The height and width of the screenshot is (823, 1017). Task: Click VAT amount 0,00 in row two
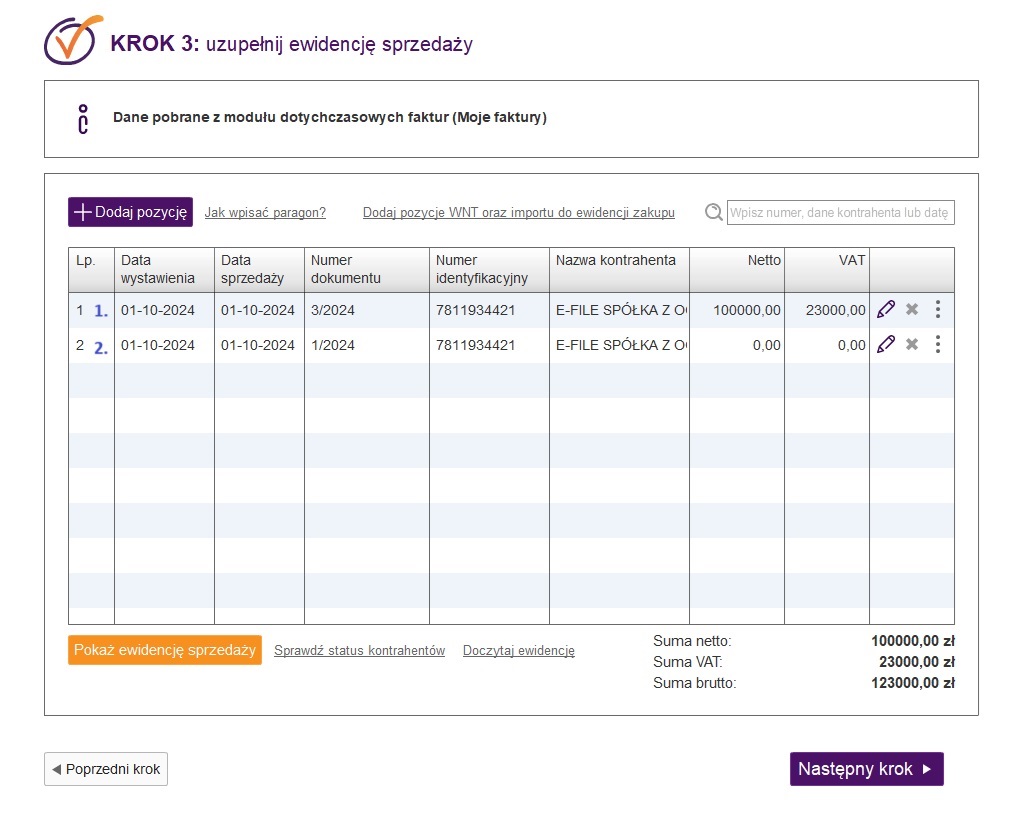(852, 346)
